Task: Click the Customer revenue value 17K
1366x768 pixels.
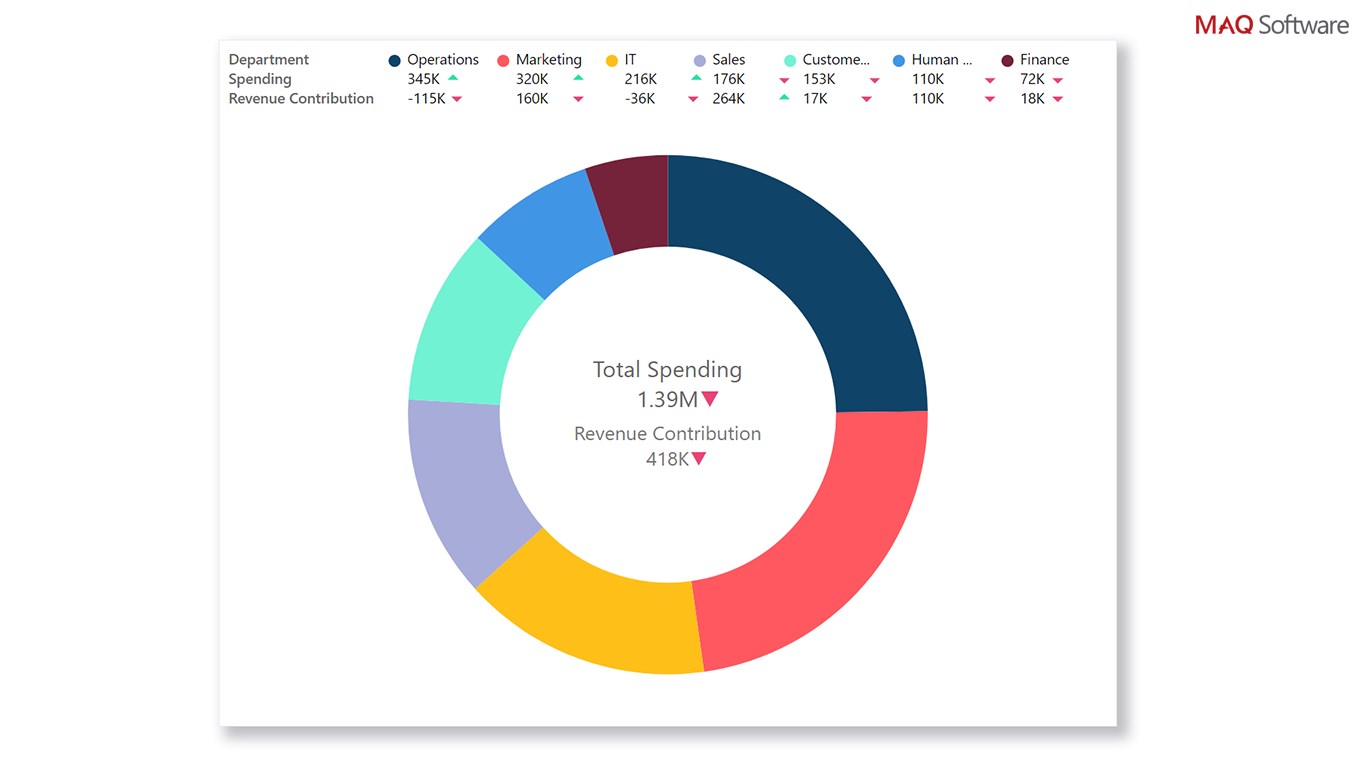Action: [815, 99]
